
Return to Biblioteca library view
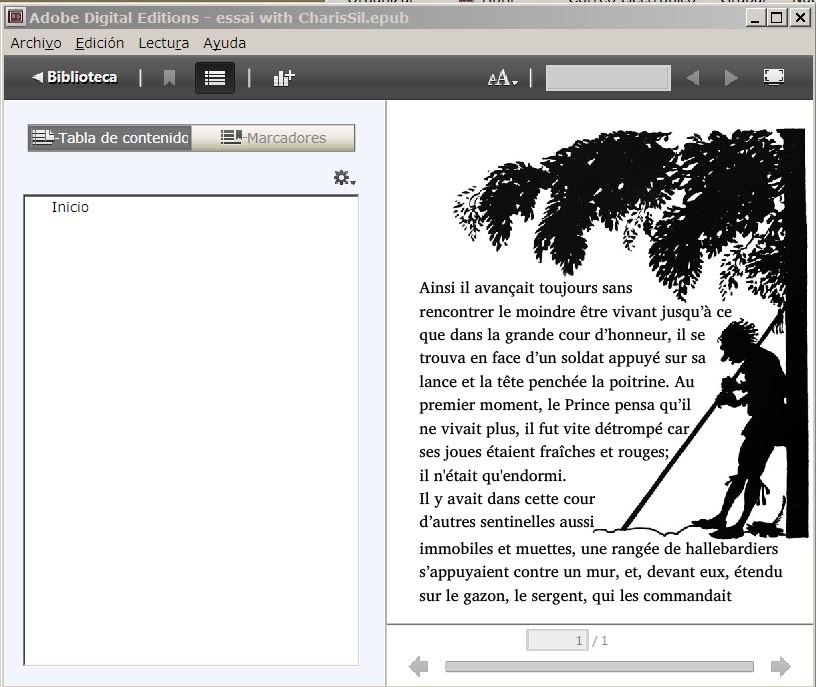point(74,77)
